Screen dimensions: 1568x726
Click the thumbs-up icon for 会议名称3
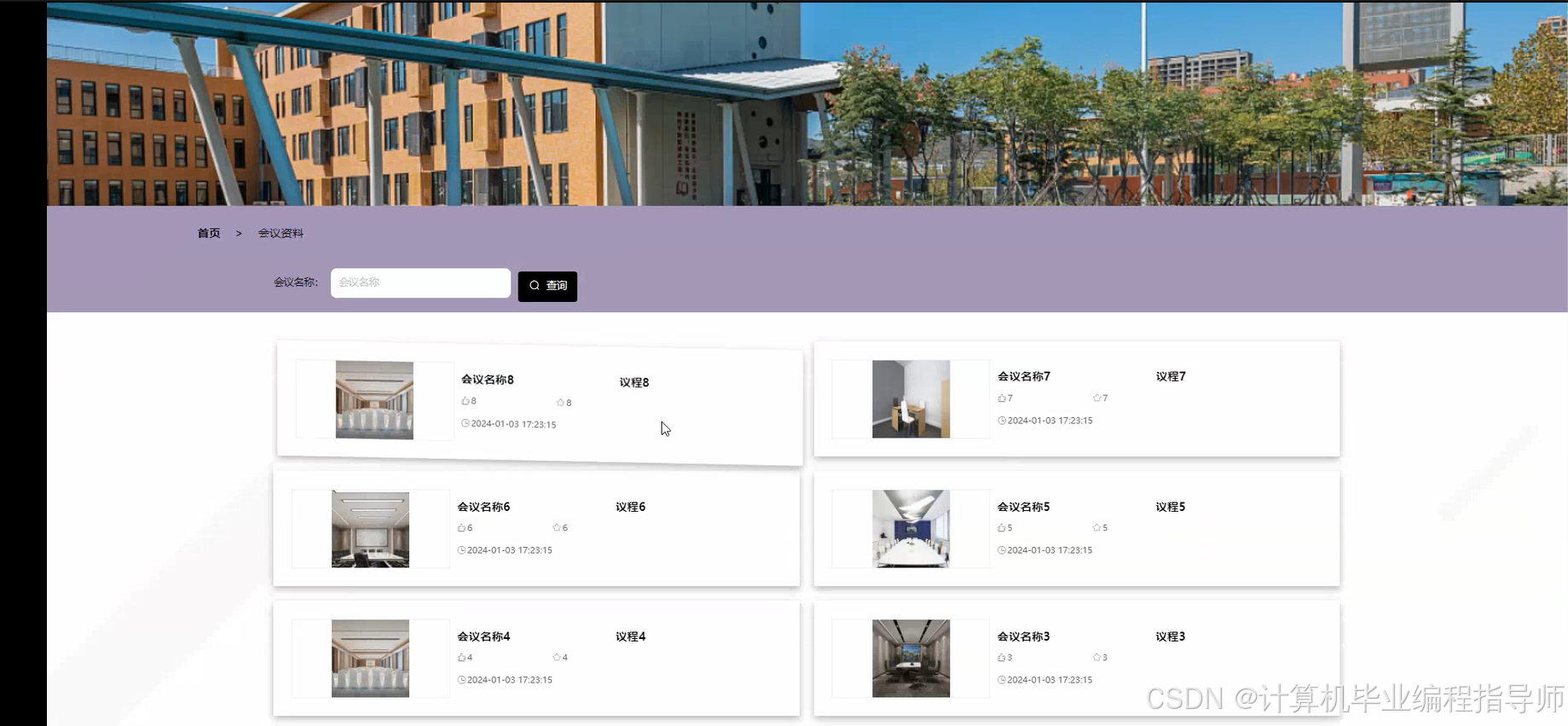[1002, 658]
